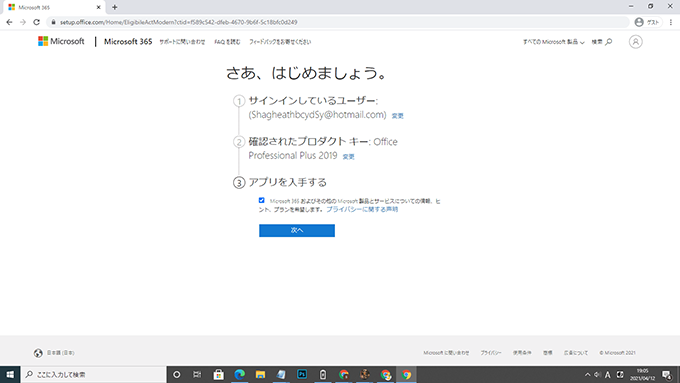
Task: Open the サポートに問い合わせ menu item
Action: [x=182, y=42]
